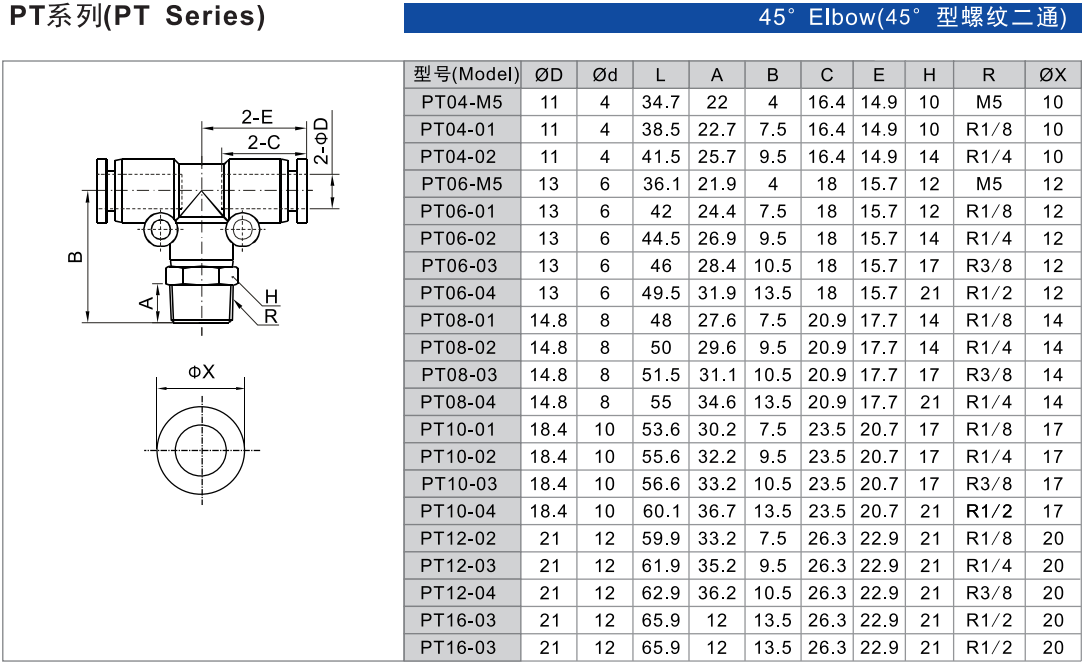Select the PT04-M5 model cell
The width and height of the screenshot is (1085, 665).
(x=461, y=102)
